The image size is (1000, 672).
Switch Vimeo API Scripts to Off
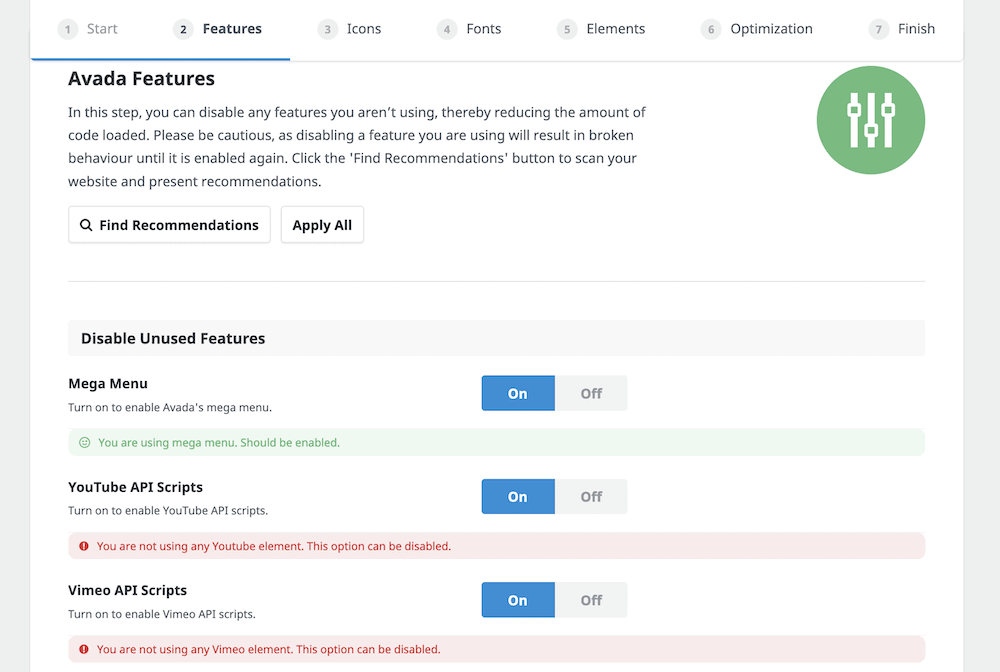pyautogui.click(x=591, y=600)
